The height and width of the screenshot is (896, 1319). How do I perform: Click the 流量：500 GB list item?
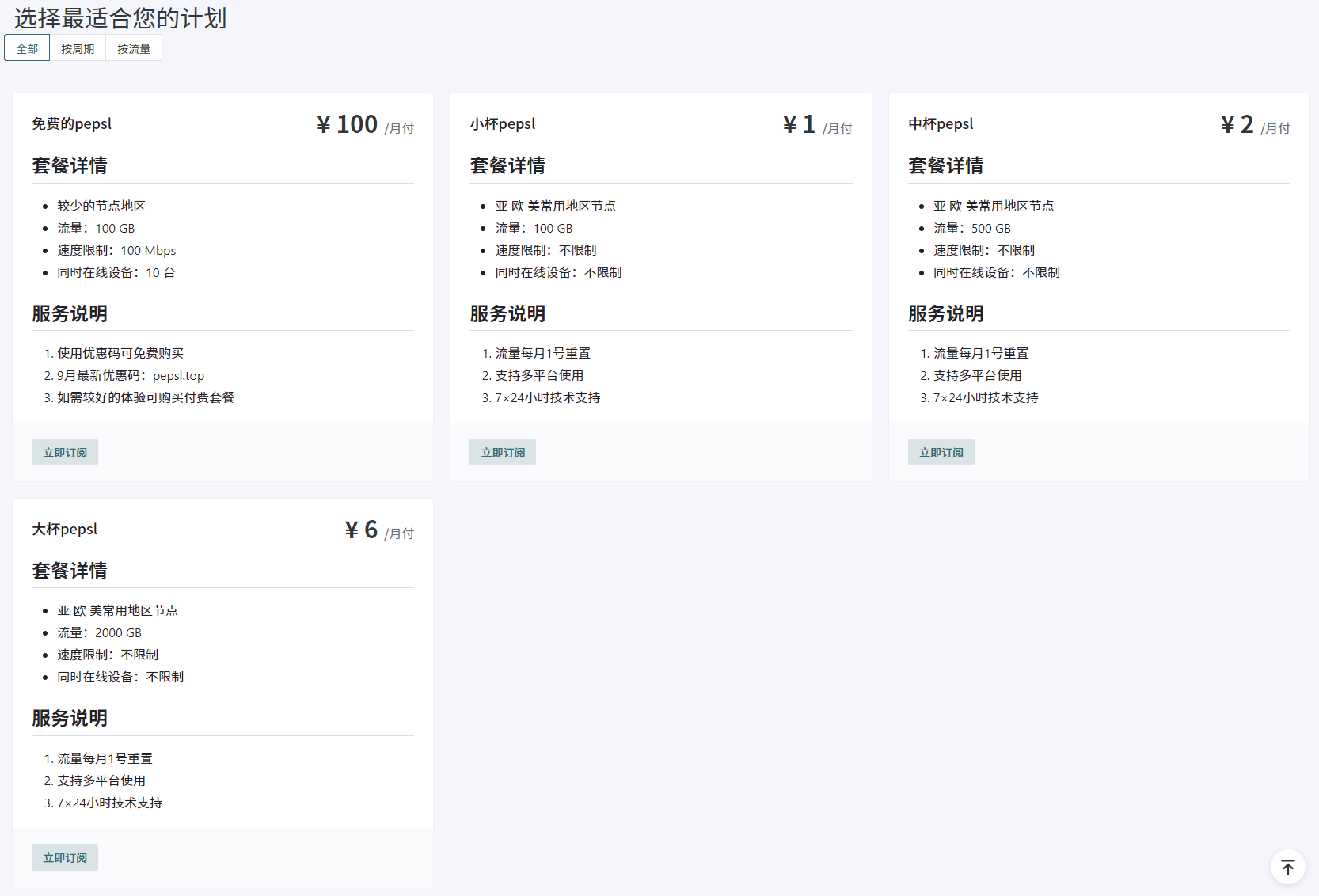971,229
